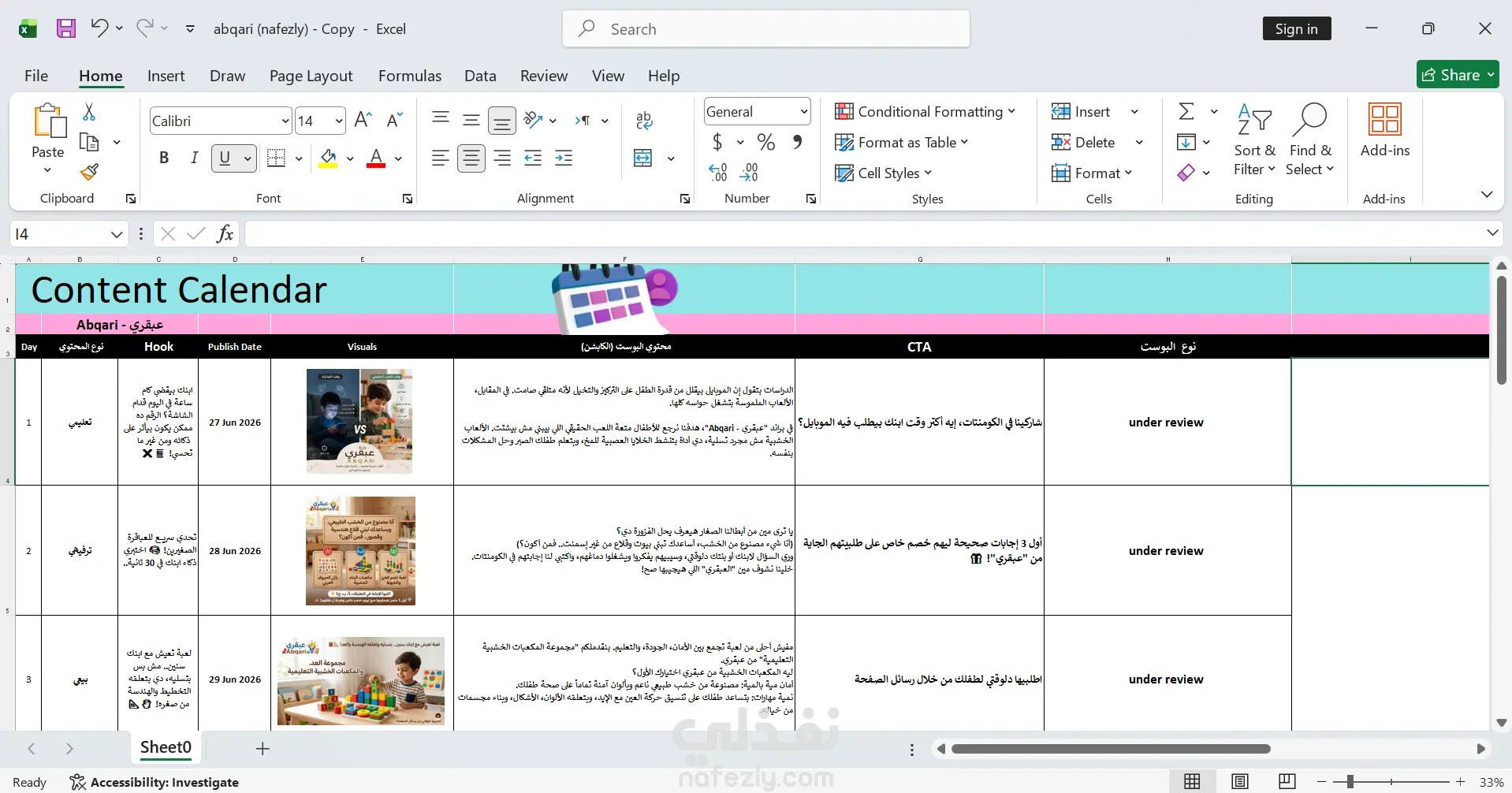The height and width of the screenshot is (793, 1512).
Task: Click into the formula bar
Action: click(x=863, y=233)
